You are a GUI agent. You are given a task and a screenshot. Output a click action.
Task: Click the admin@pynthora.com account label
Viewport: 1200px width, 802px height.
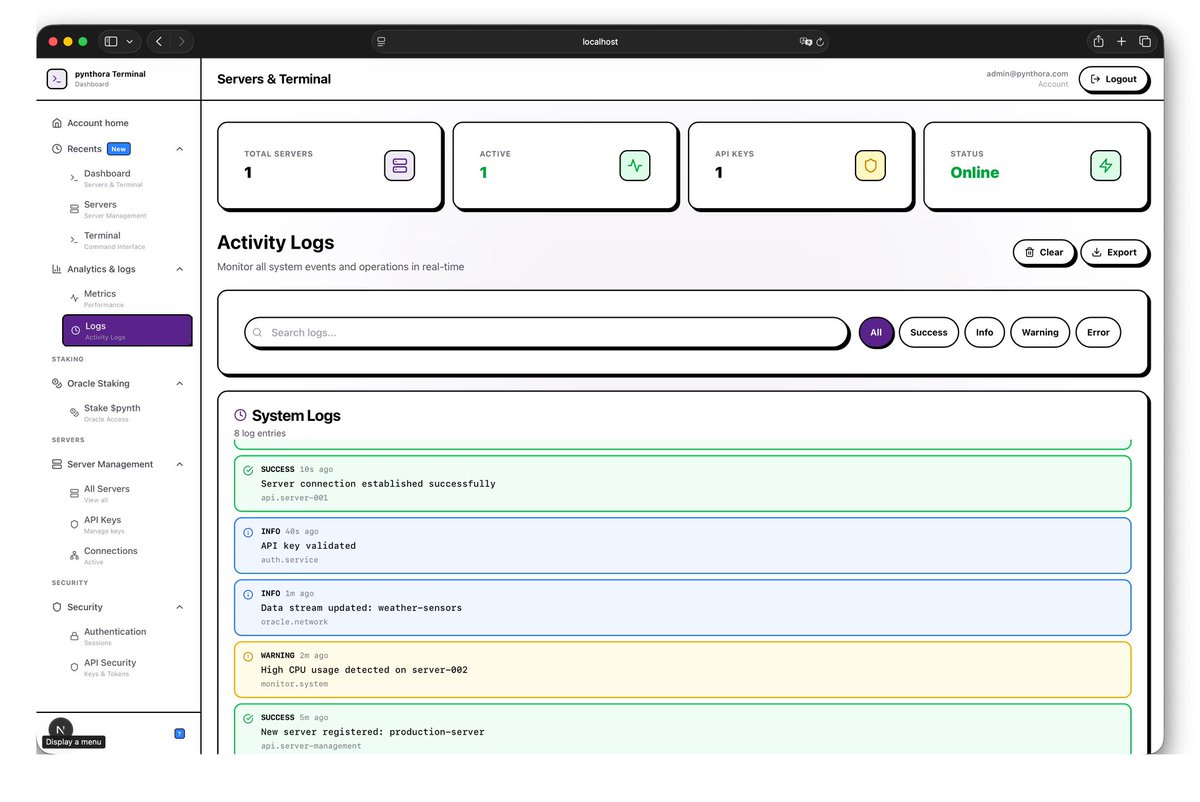pos(1027,74)
